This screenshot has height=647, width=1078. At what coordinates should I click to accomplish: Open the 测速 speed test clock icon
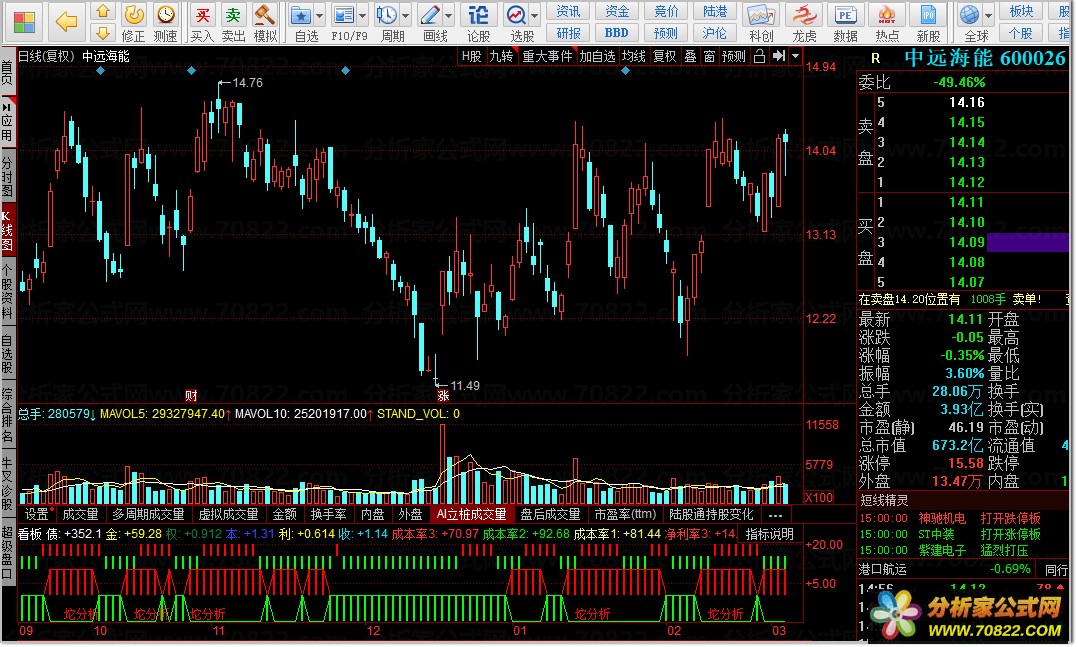[x=166, y=21]
